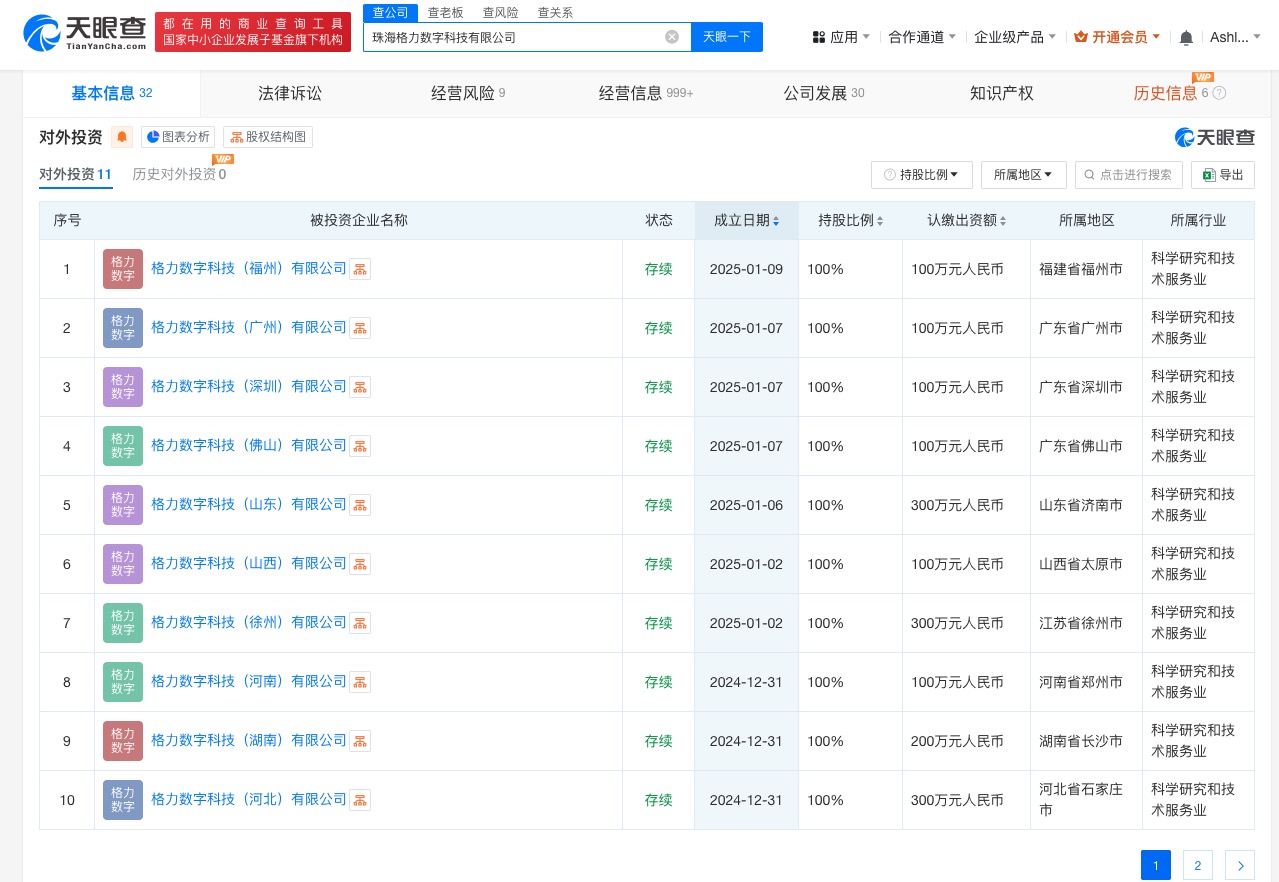Screen dimensions: 1279x882
Task: Open notification bell in top bar
Action: [1186, 37]
